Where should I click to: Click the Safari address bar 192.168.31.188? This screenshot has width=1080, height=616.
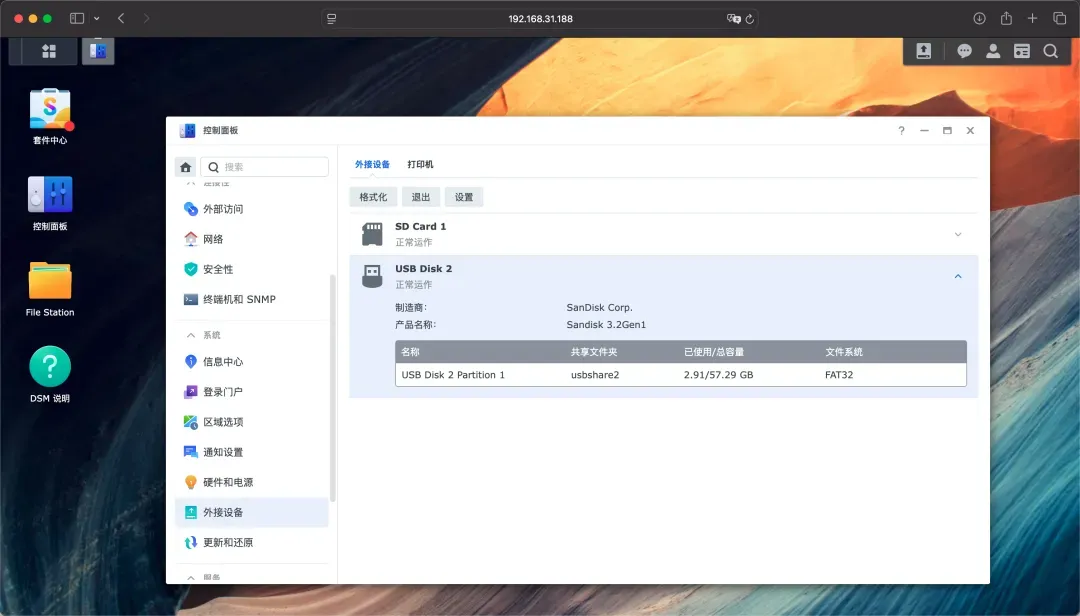(541, 19)
